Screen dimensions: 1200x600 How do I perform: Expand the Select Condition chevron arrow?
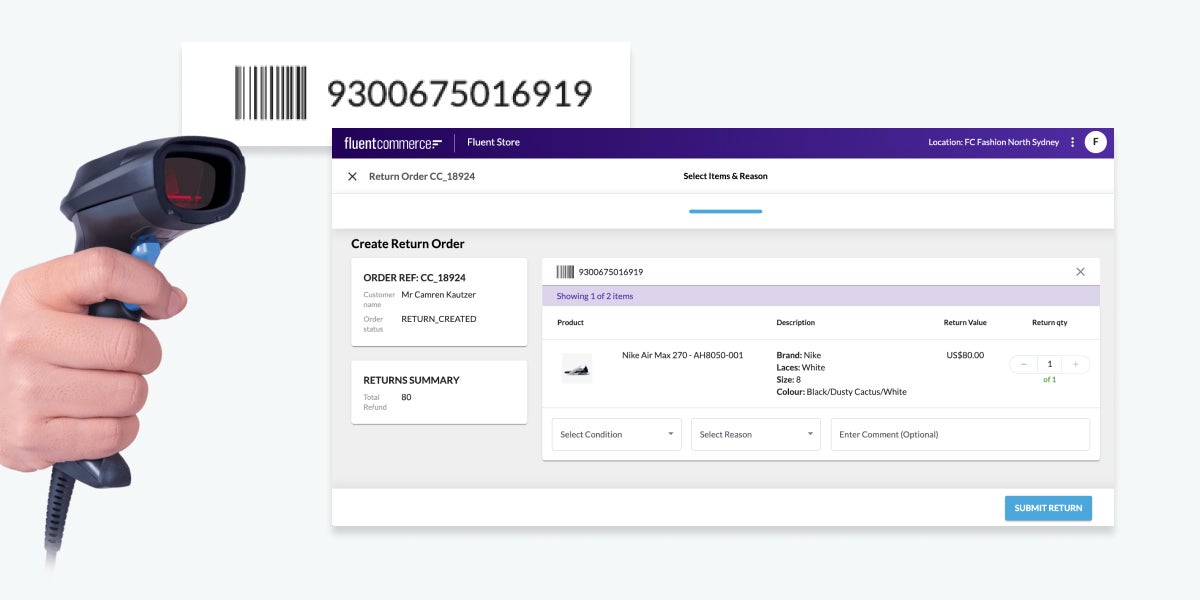pos(673,434)
